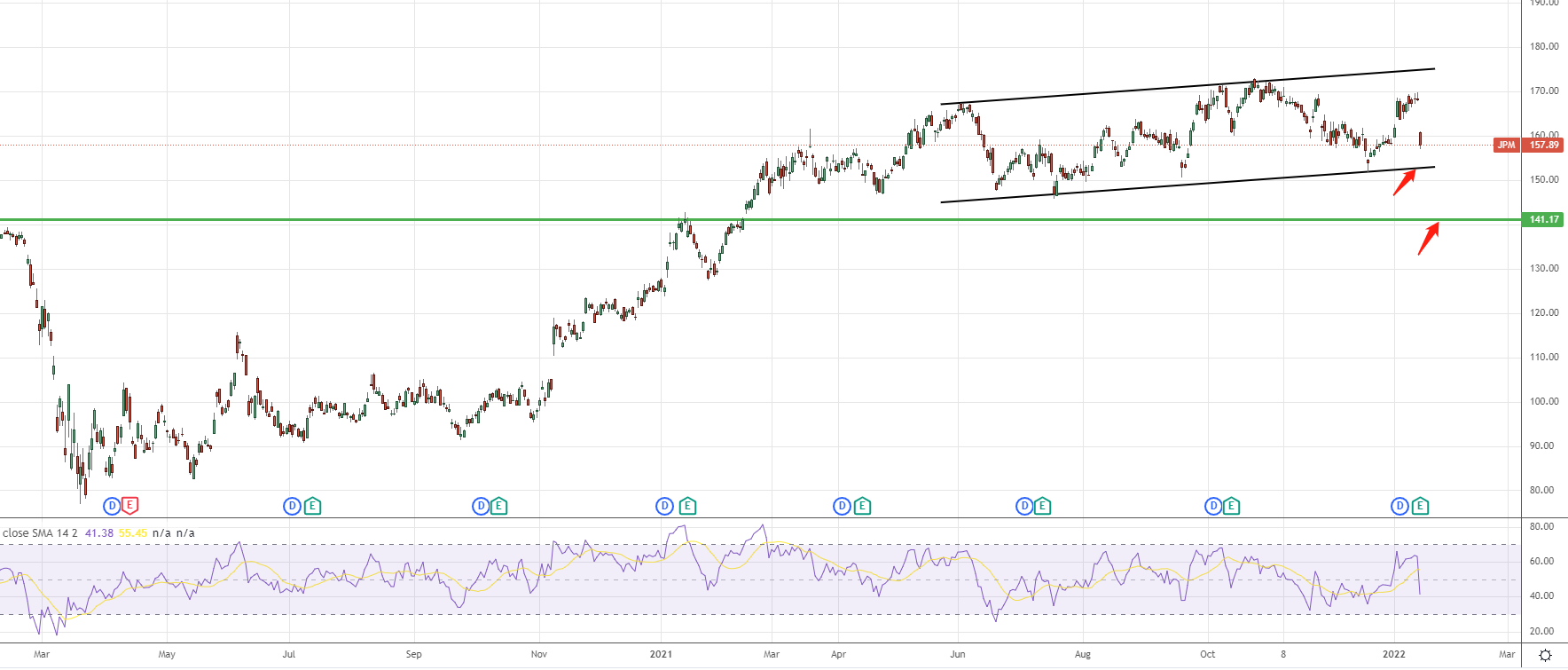Click the red earnings E marker
Screen dimensions: 1568x670
tap(130, 506)
